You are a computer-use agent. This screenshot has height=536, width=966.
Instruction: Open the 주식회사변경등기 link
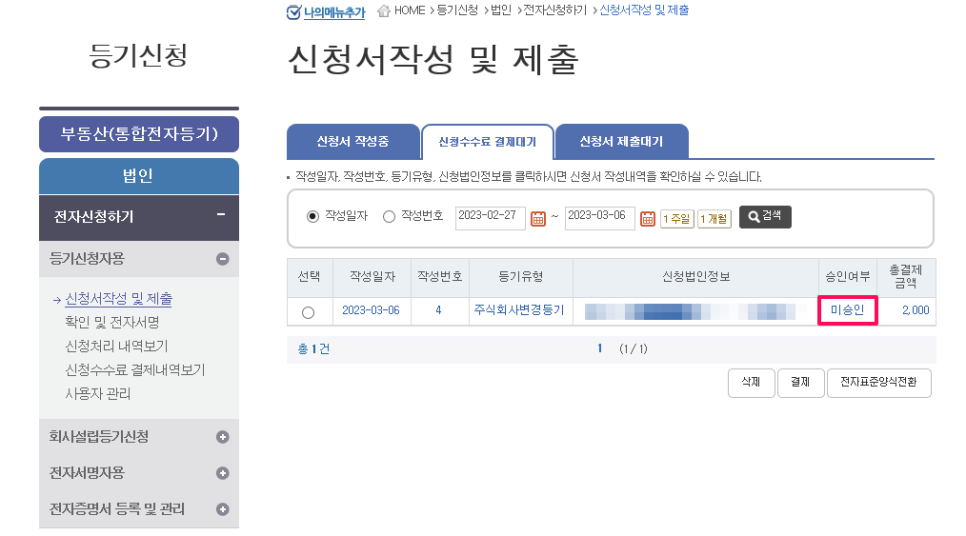(519, 310)
